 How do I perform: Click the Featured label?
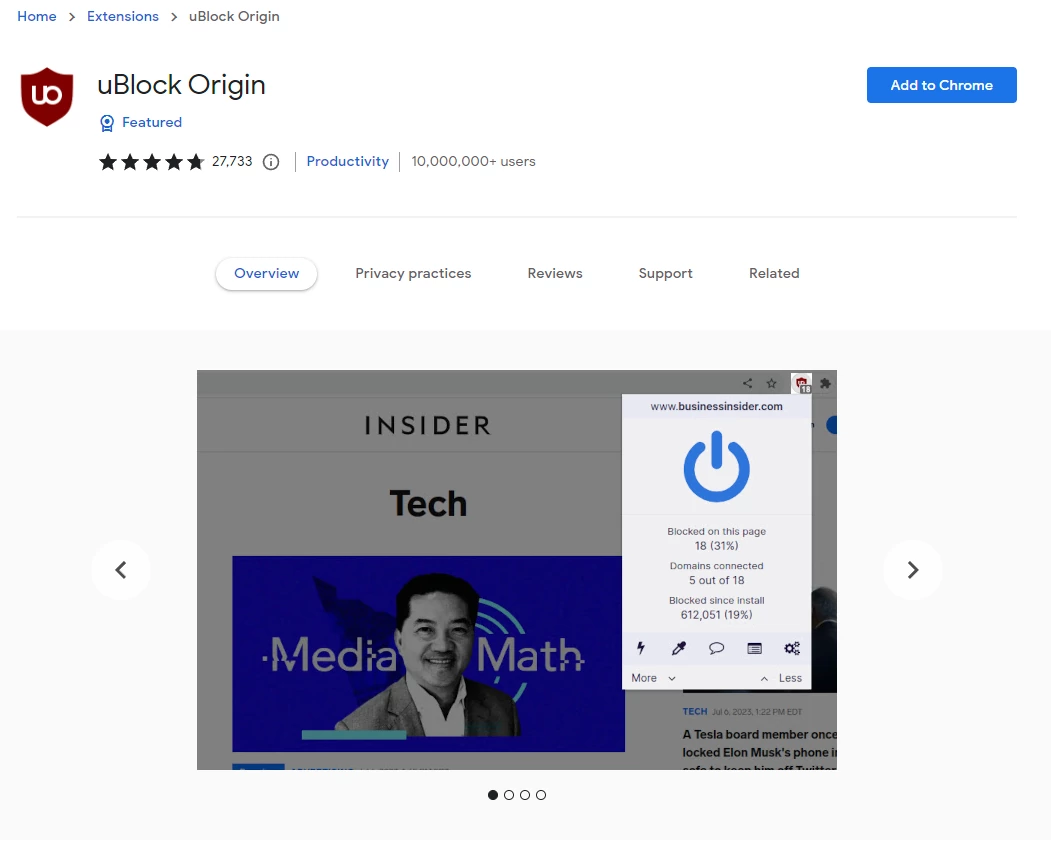point(152,122)
